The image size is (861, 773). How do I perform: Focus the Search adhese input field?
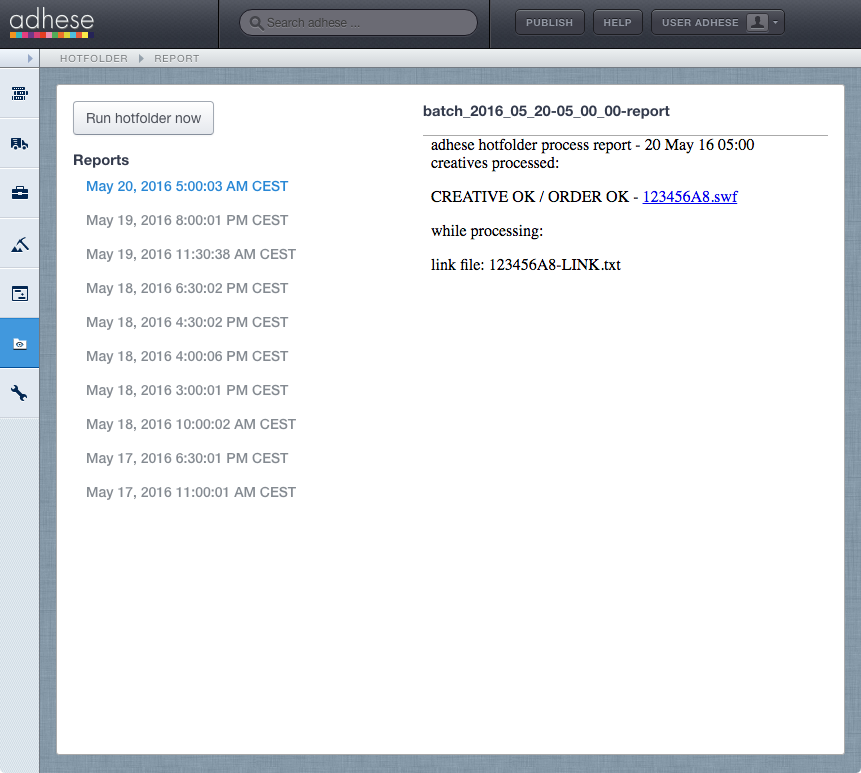click(359, 23)
